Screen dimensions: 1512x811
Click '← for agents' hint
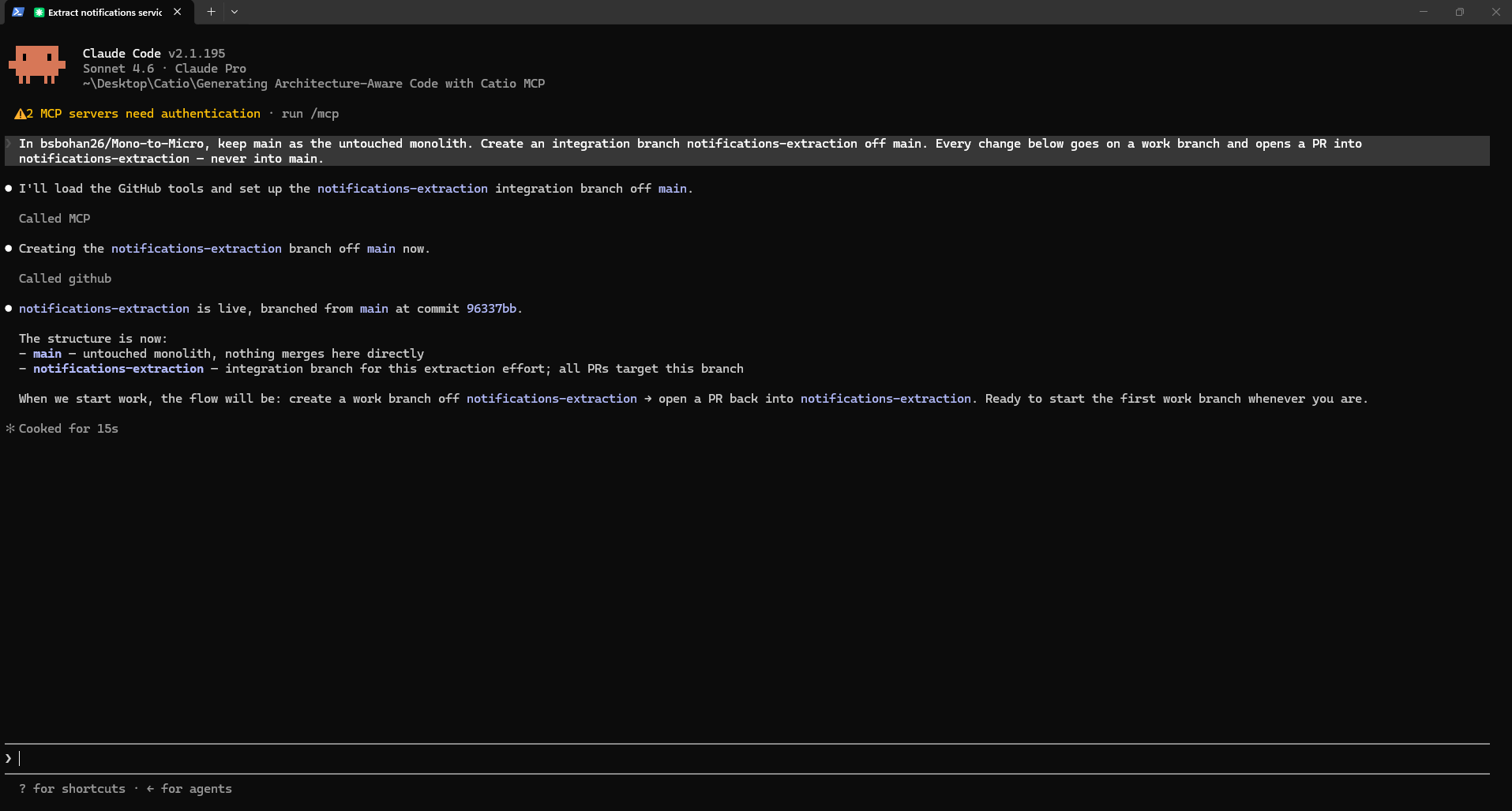coord(189,789)
